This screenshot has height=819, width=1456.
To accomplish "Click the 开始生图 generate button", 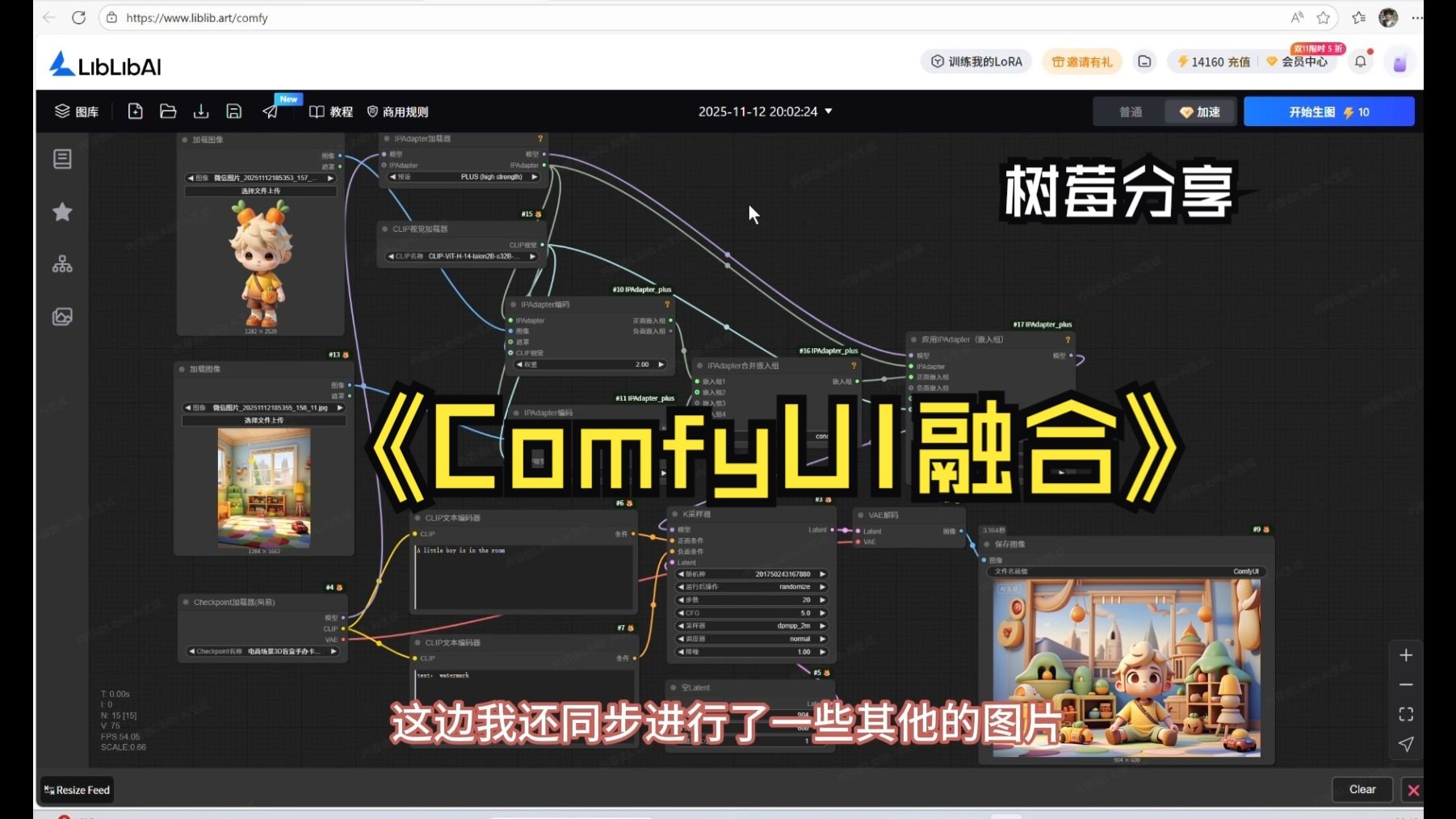I will pos(1328,111).
